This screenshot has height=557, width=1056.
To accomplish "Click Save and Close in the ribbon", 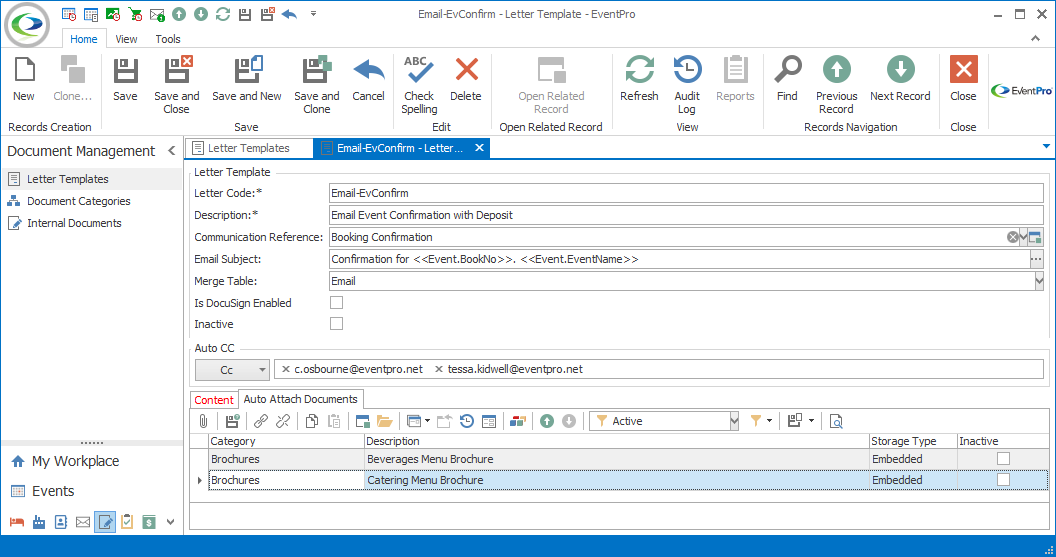I will pos(176,86).
